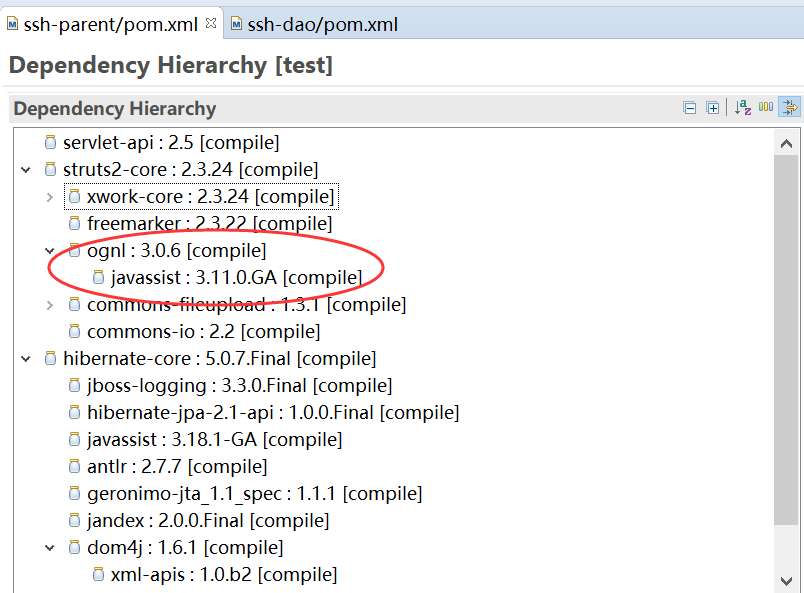Collapse the hibernate-core node
Viewport: 804px width, 593px height.
click(x=26, y=359)
